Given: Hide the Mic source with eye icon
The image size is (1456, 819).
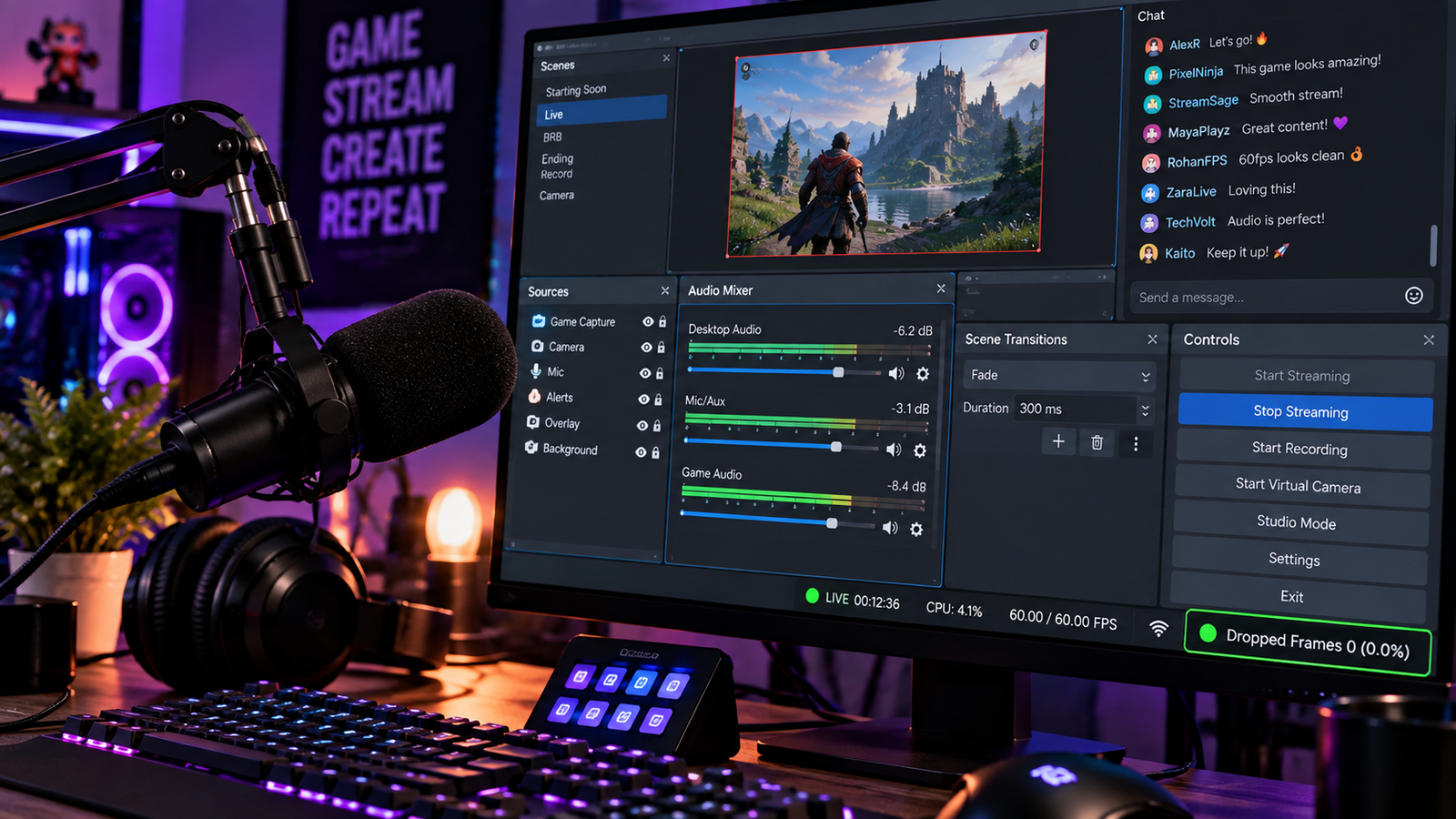Looking at the screenshot, I should [x=645, y=373].
